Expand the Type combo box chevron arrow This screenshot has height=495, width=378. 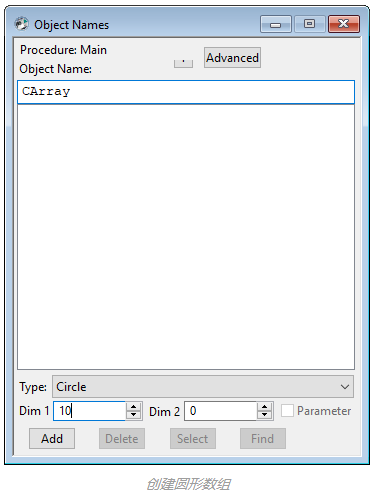(345, 387)
